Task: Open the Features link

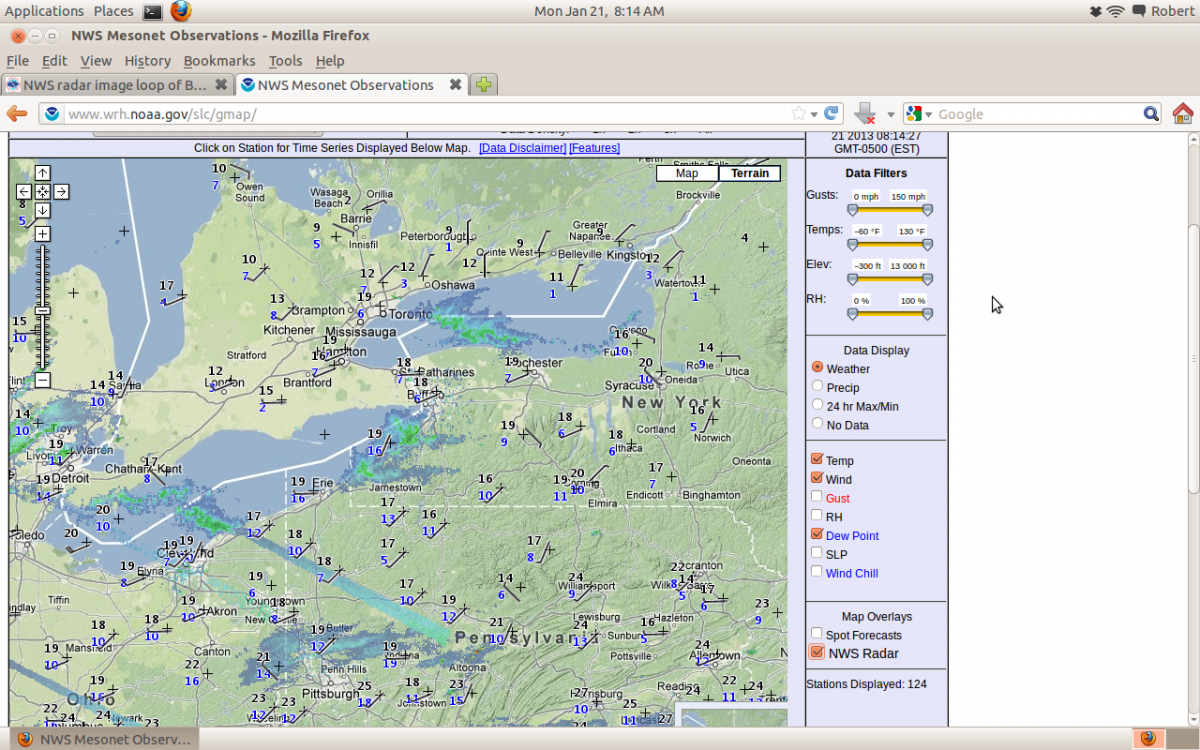Action: (x=595, y=148)
